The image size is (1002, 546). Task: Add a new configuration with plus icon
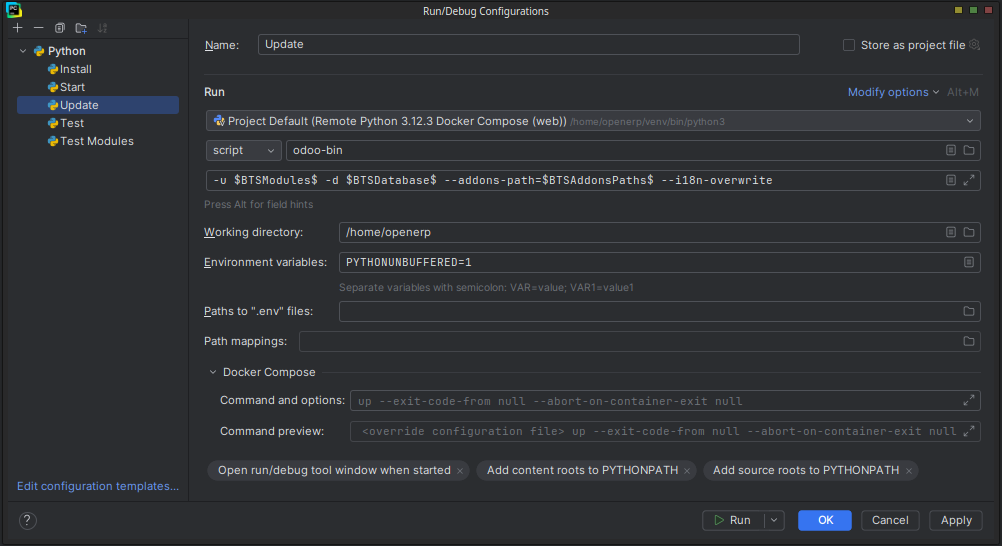tap(17, 27)
